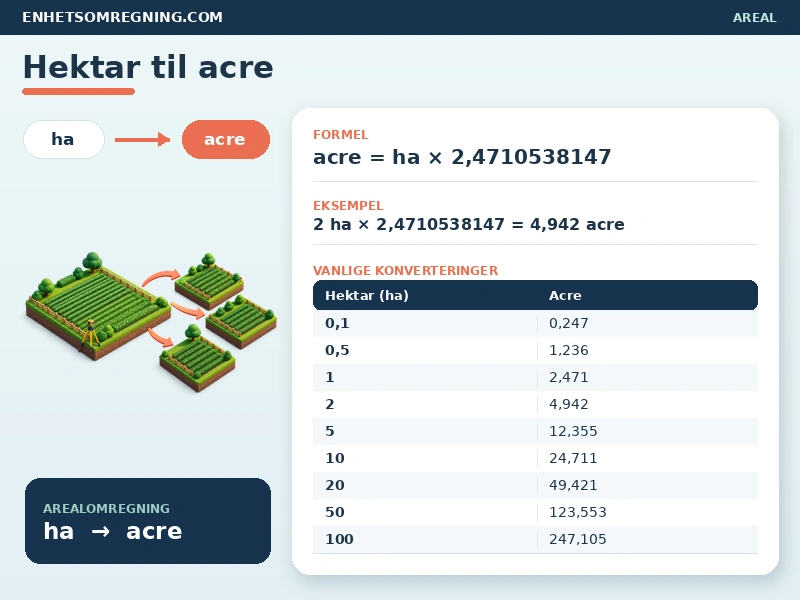Click the 24,711 acre value cell

[x=573, y=458]
